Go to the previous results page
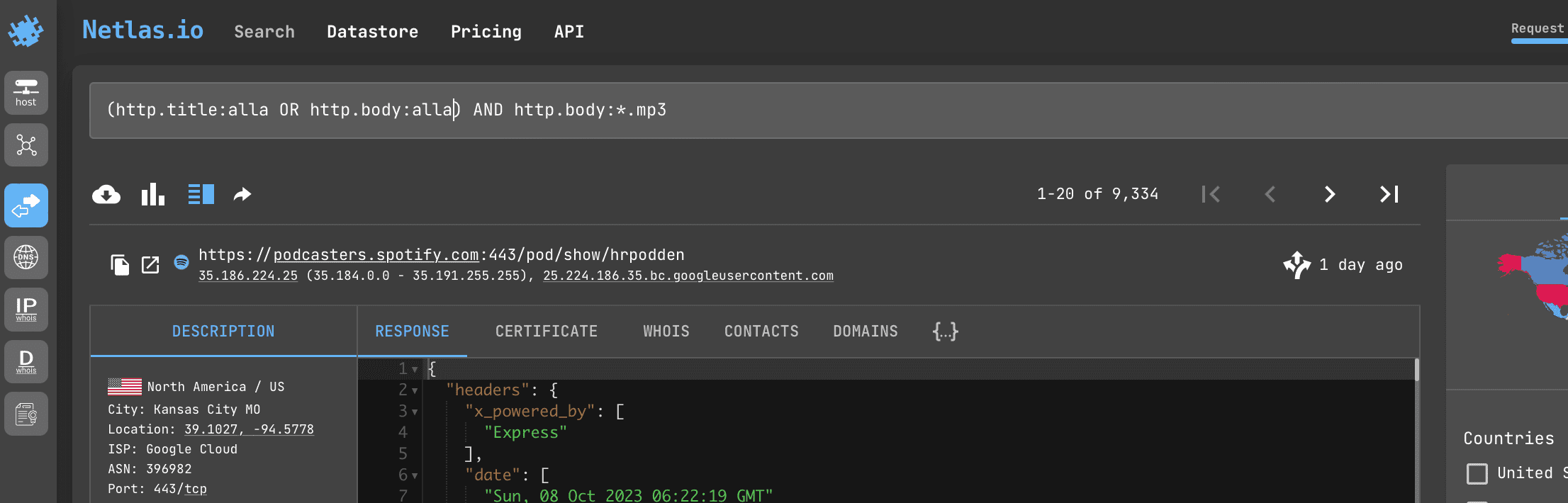 (1270, 194)
